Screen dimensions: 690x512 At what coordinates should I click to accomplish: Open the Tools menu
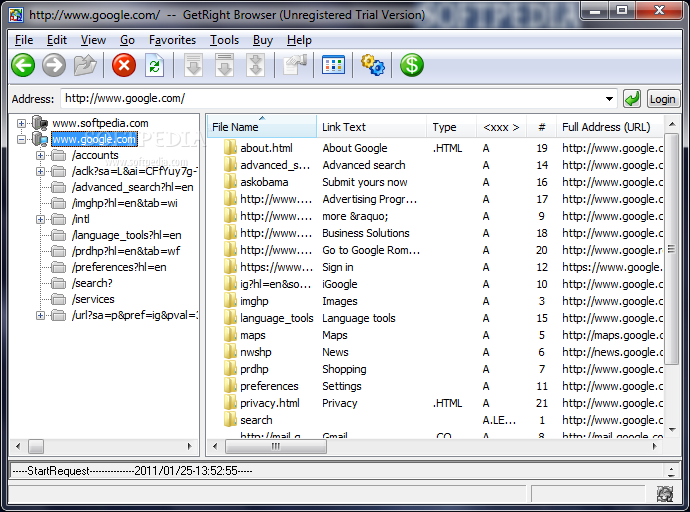pos(224,40)
